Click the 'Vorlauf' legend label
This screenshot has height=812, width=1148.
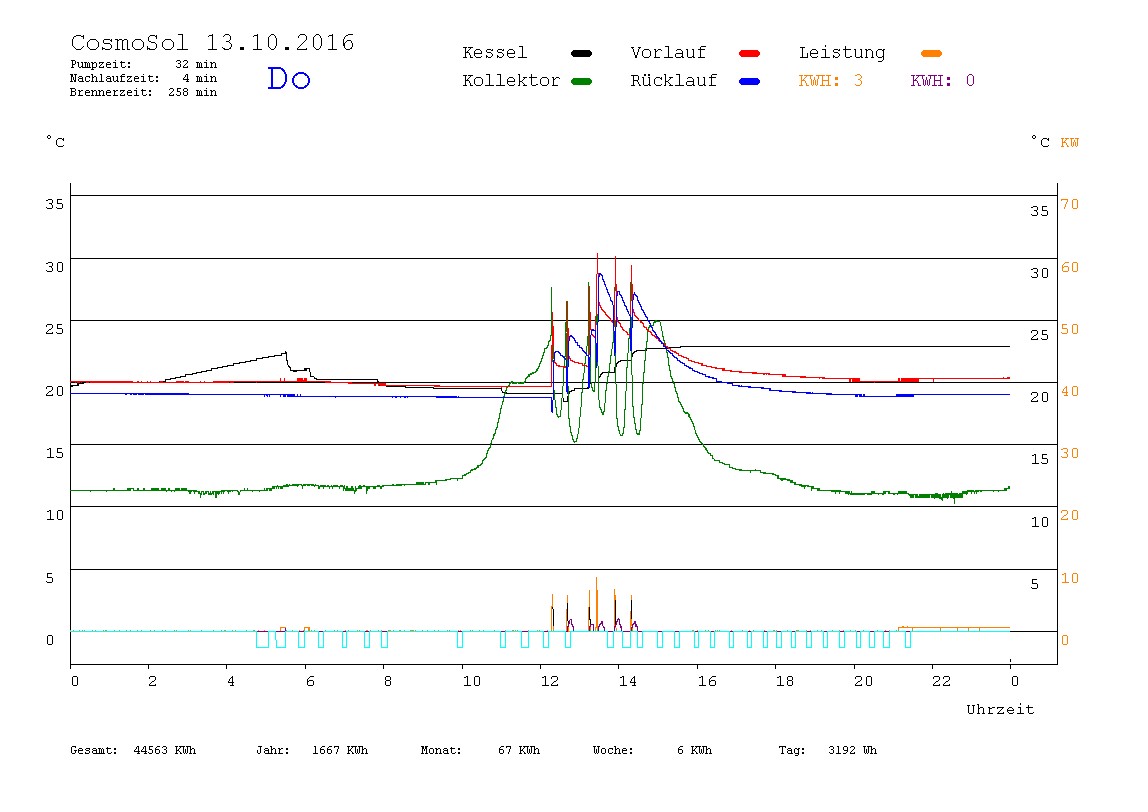pyautogui.click(x=668, y=53)
